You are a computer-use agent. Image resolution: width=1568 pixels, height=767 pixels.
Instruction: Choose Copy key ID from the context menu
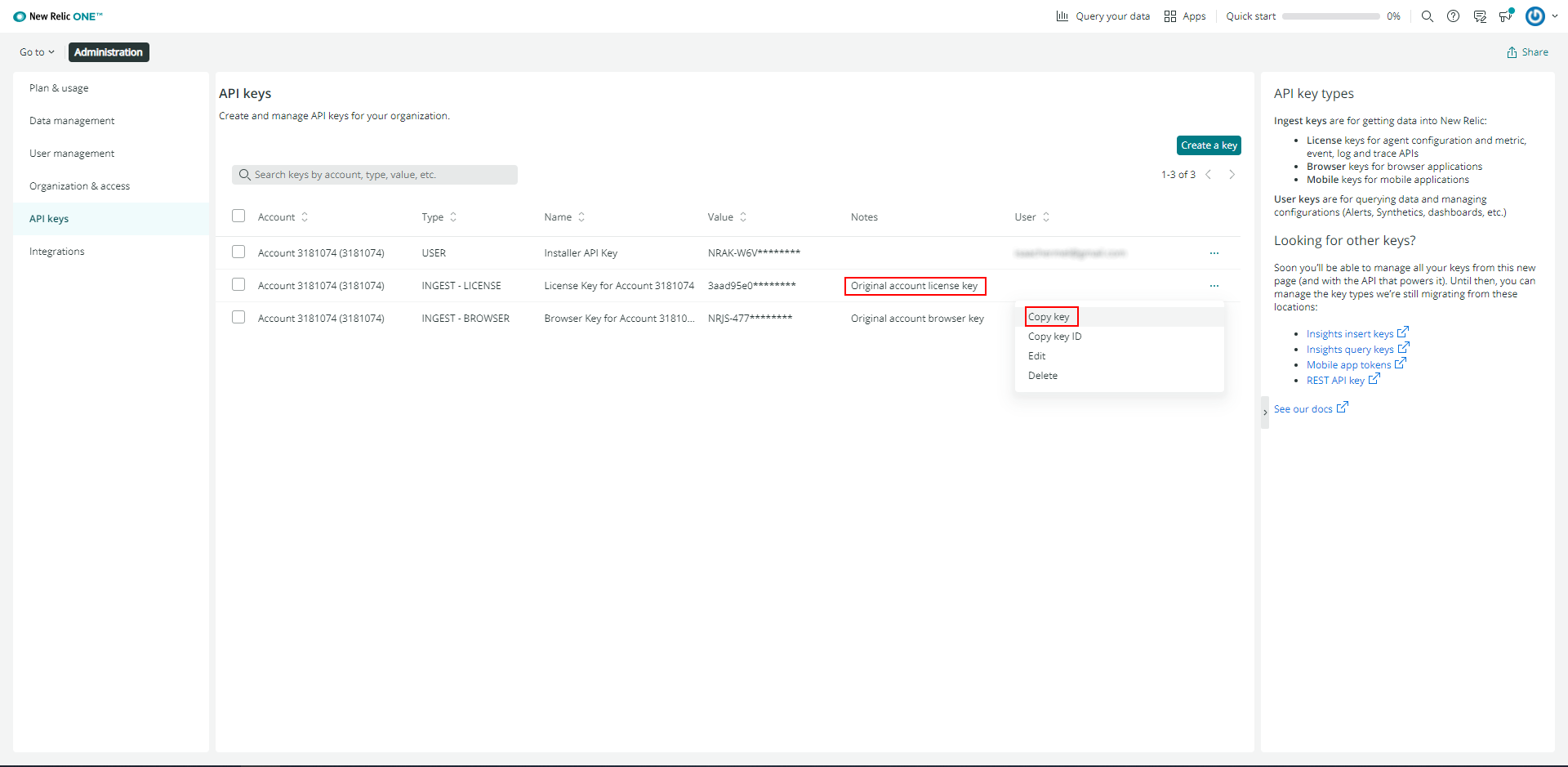coord(1054,337)
